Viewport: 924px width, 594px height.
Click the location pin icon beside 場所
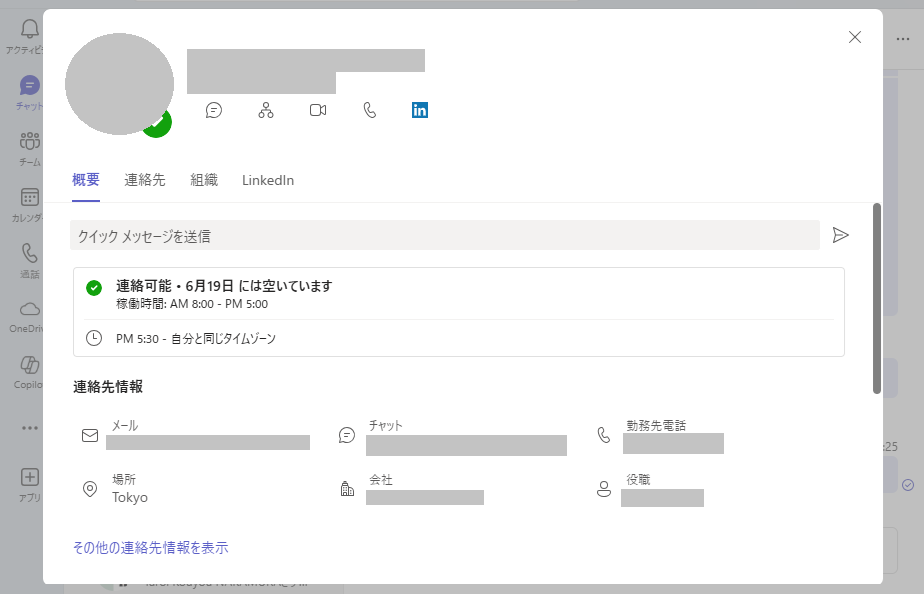pos(90,489)
